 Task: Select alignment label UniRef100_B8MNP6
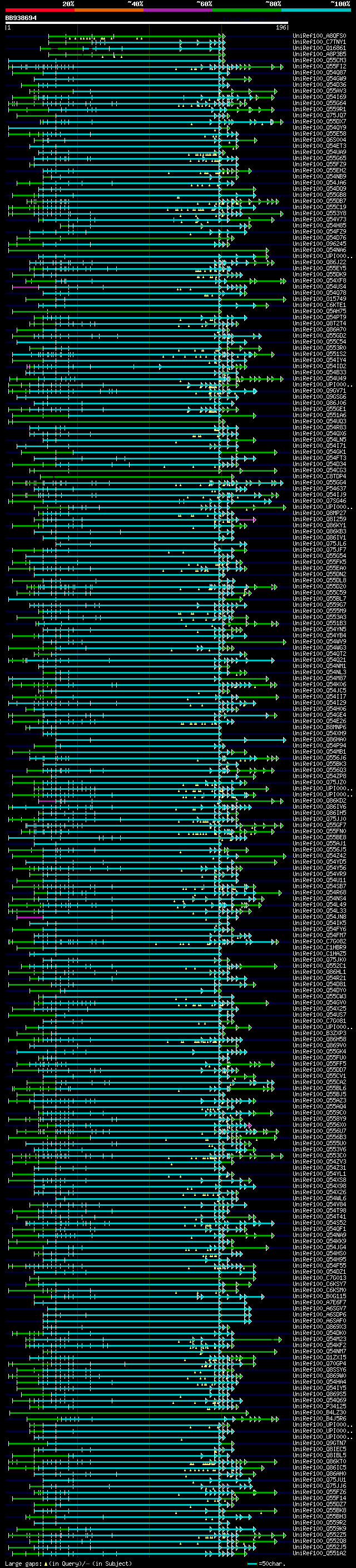tap(319, 728)
